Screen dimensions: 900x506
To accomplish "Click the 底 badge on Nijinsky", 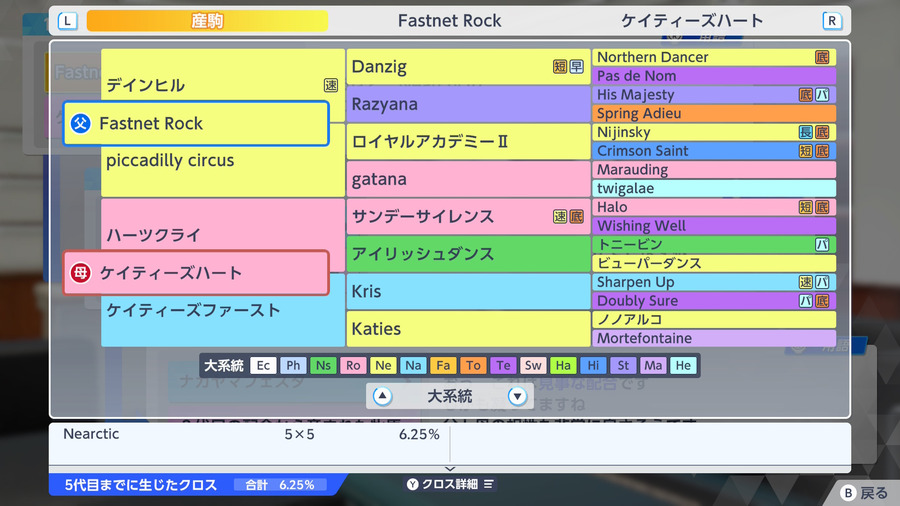I will click(x=822, y=133).
